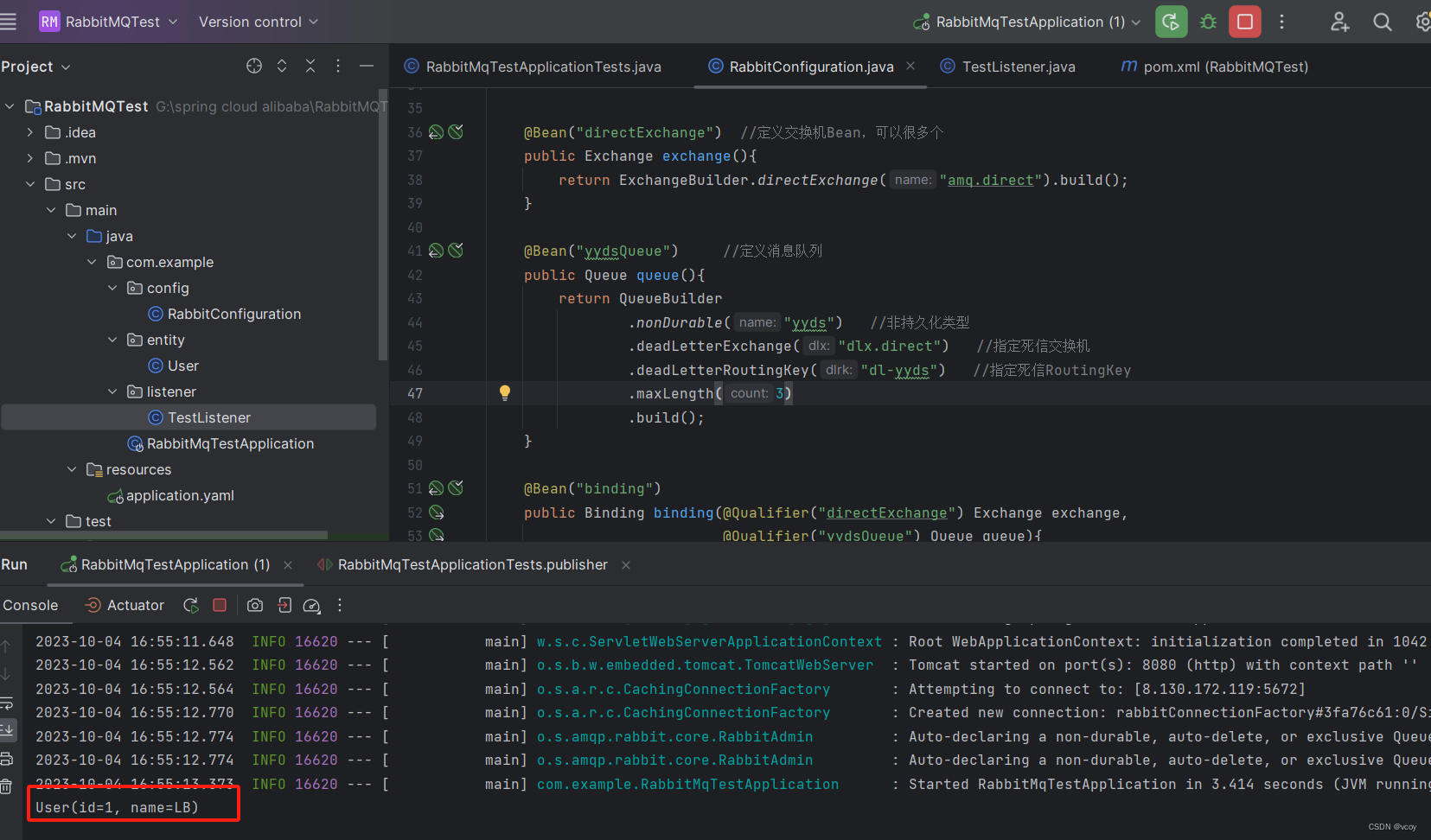The height and width of the screenshot is (840, 1431).
Task: Clear all console output with trash
Action: [x=6, y=786]
